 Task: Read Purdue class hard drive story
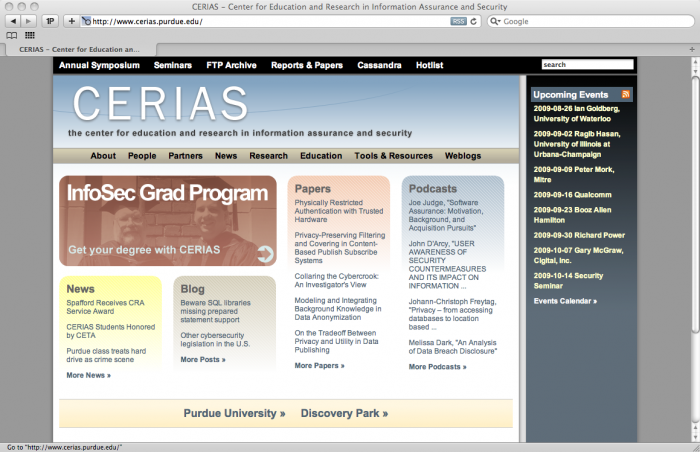click(106, 355)
